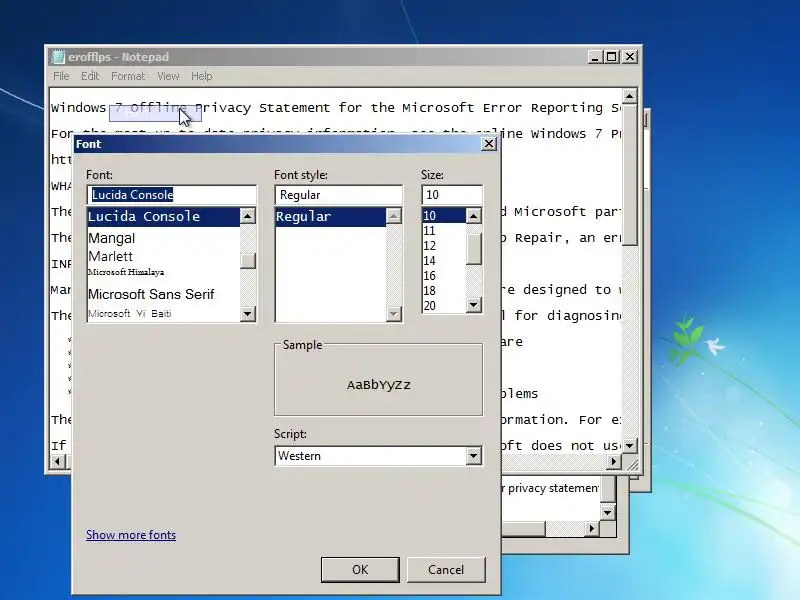Click the font list scrollbar thumb
800x600 pixels.
[248, 261]
